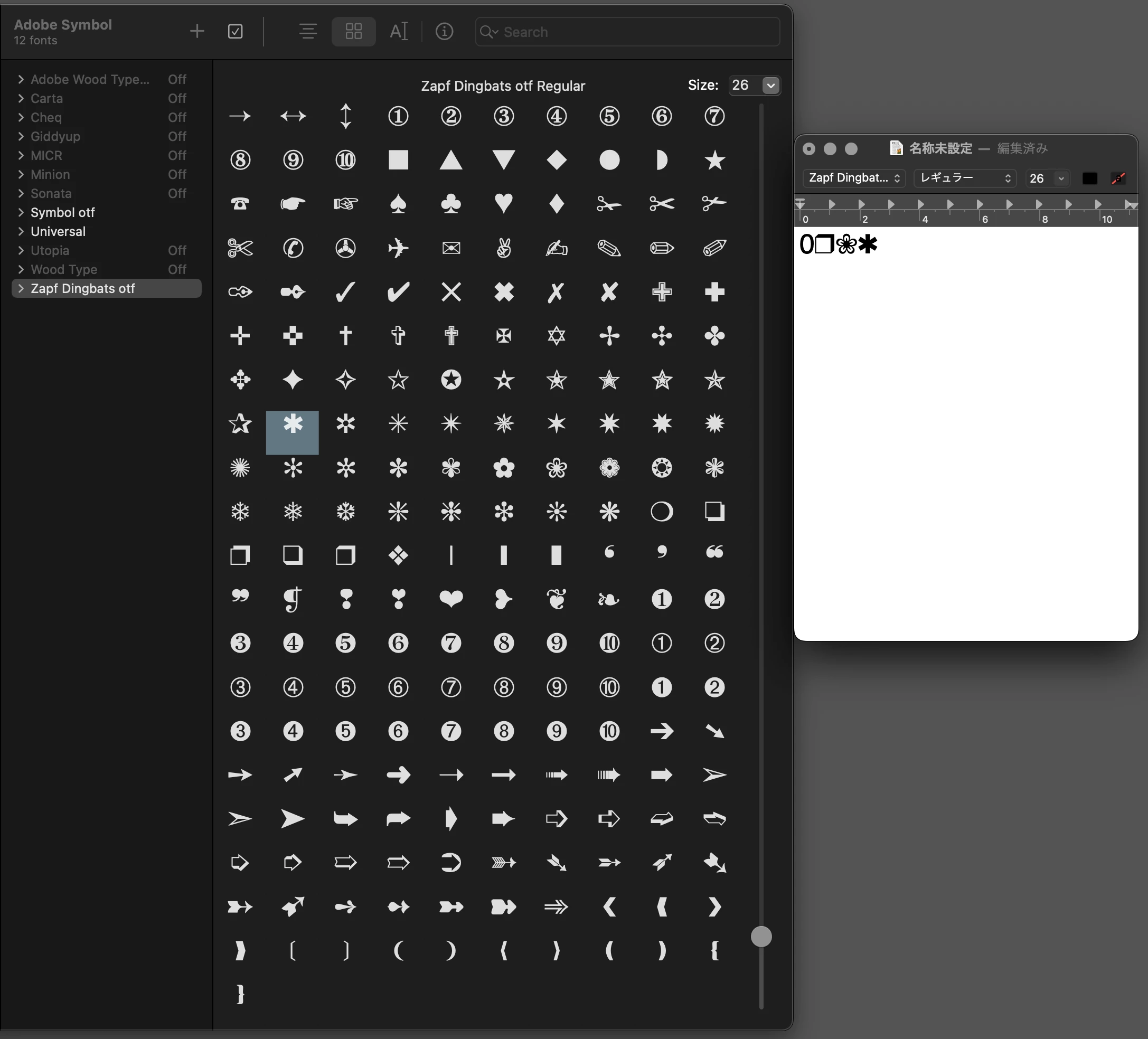Select the airplane dingbat glyph
Viewport: 1148px width, 1039px height.
(398, 248)
